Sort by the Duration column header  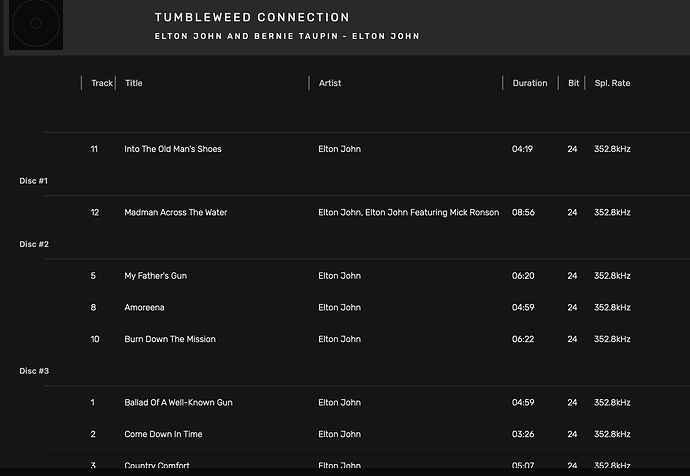click(x=530, y=83)
